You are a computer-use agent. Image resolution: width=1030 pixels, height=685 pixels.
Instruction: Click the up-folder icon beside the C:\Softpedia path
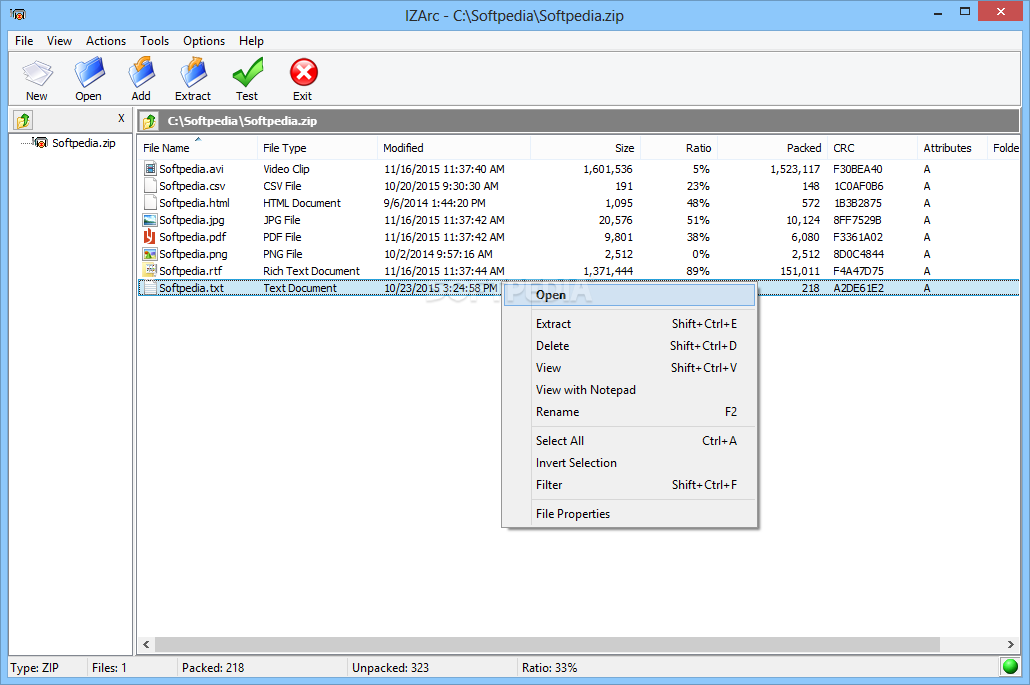click(150, 121)
